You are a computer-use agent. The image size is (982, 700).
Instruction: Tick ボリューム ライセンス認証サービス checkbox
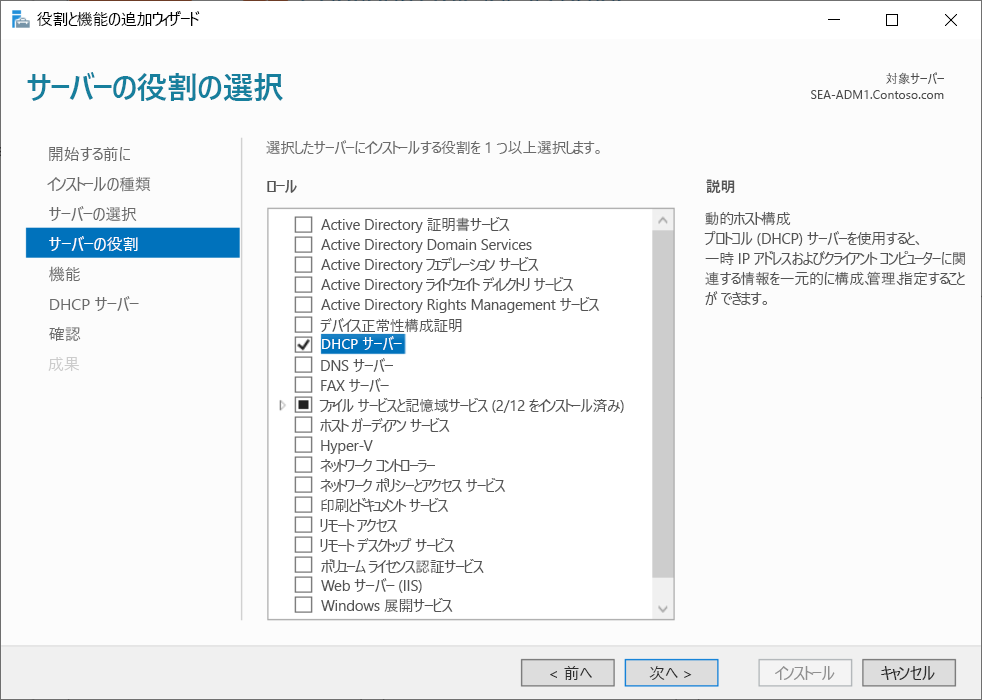coord(303,565)
